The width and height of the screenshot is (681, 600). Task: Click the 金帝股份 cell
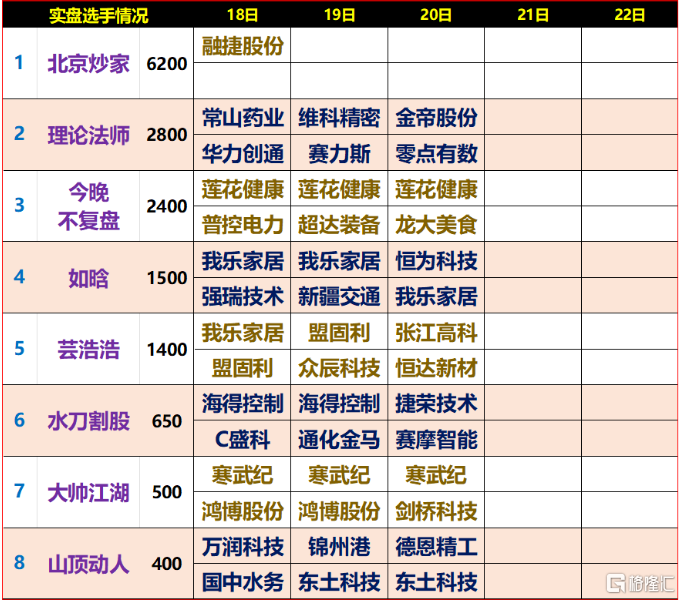[x=436, y=117]
